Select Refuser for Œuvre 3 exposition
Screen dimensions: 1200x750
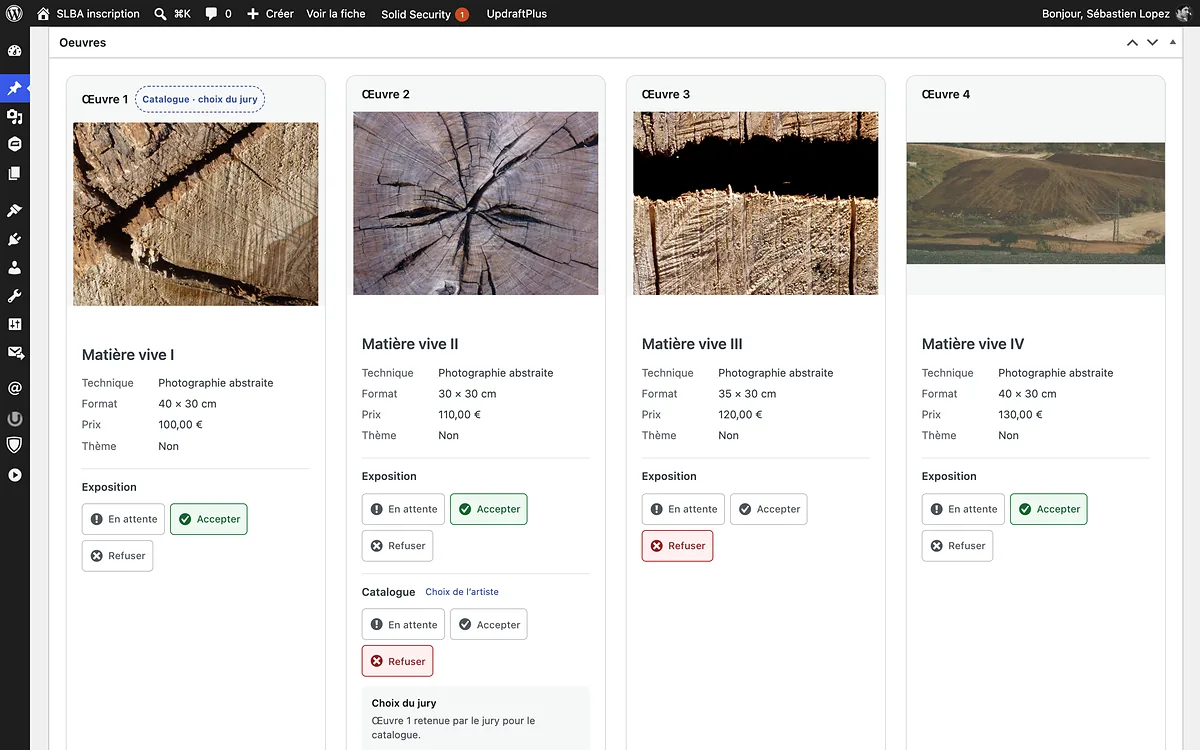pos(677,545)
